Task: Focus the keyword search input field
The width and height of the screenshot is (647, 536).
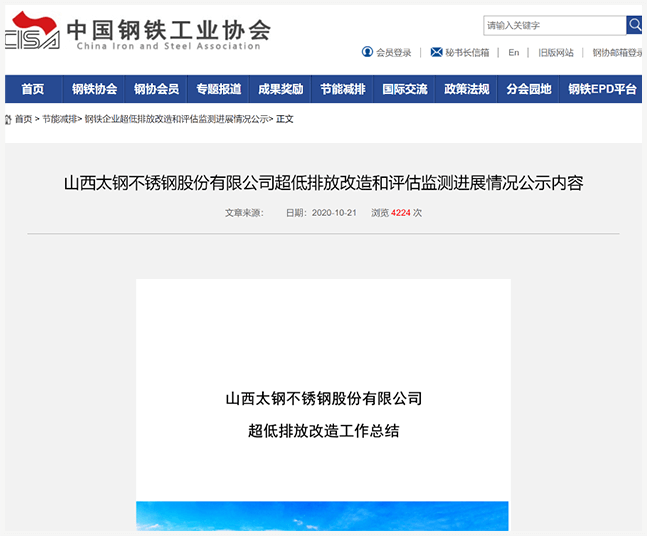Action: [555, 26]
